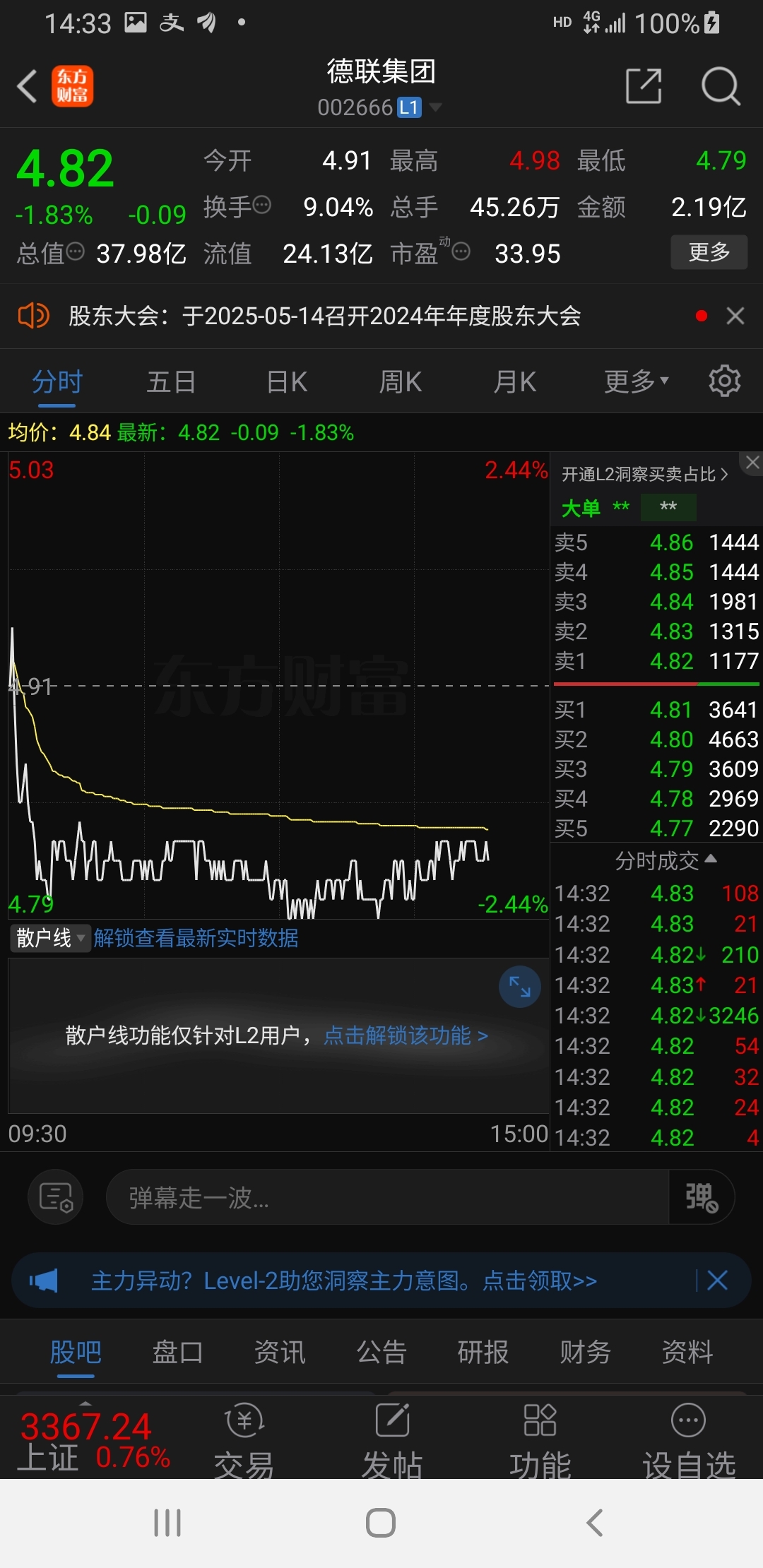
Task: Tap info icon next to 市盈
Action: [461, 251]
